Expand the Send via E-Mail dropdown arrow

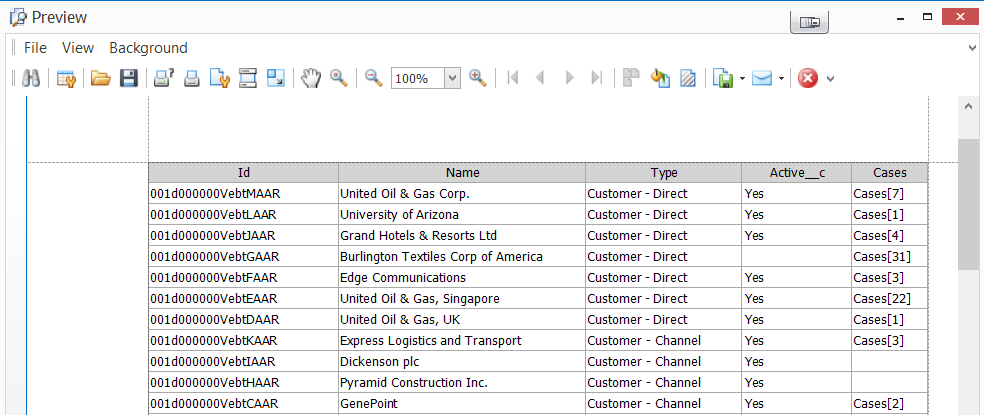tap(781, 78)
